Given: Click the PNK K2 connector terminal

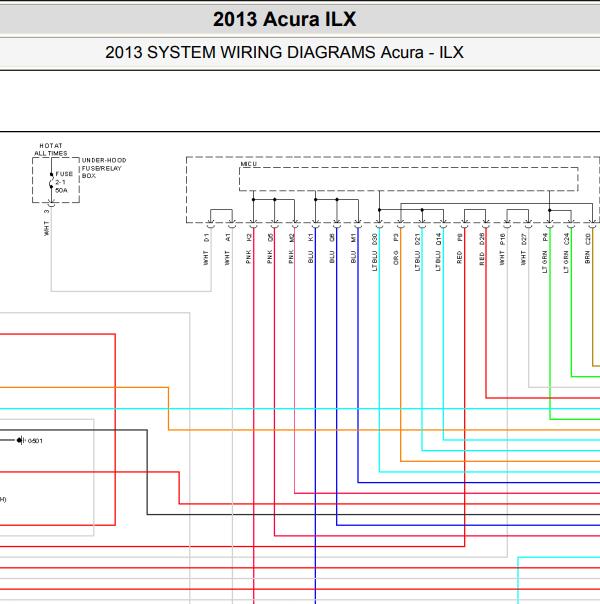Looking at the screenshot, I should coord(253,224).
